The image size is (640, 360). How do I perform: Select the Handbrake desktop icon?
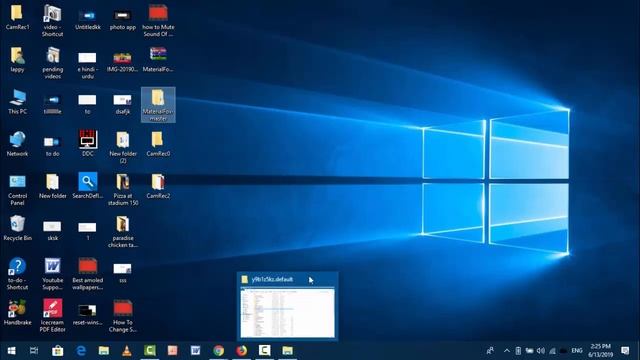click(17, 312)
